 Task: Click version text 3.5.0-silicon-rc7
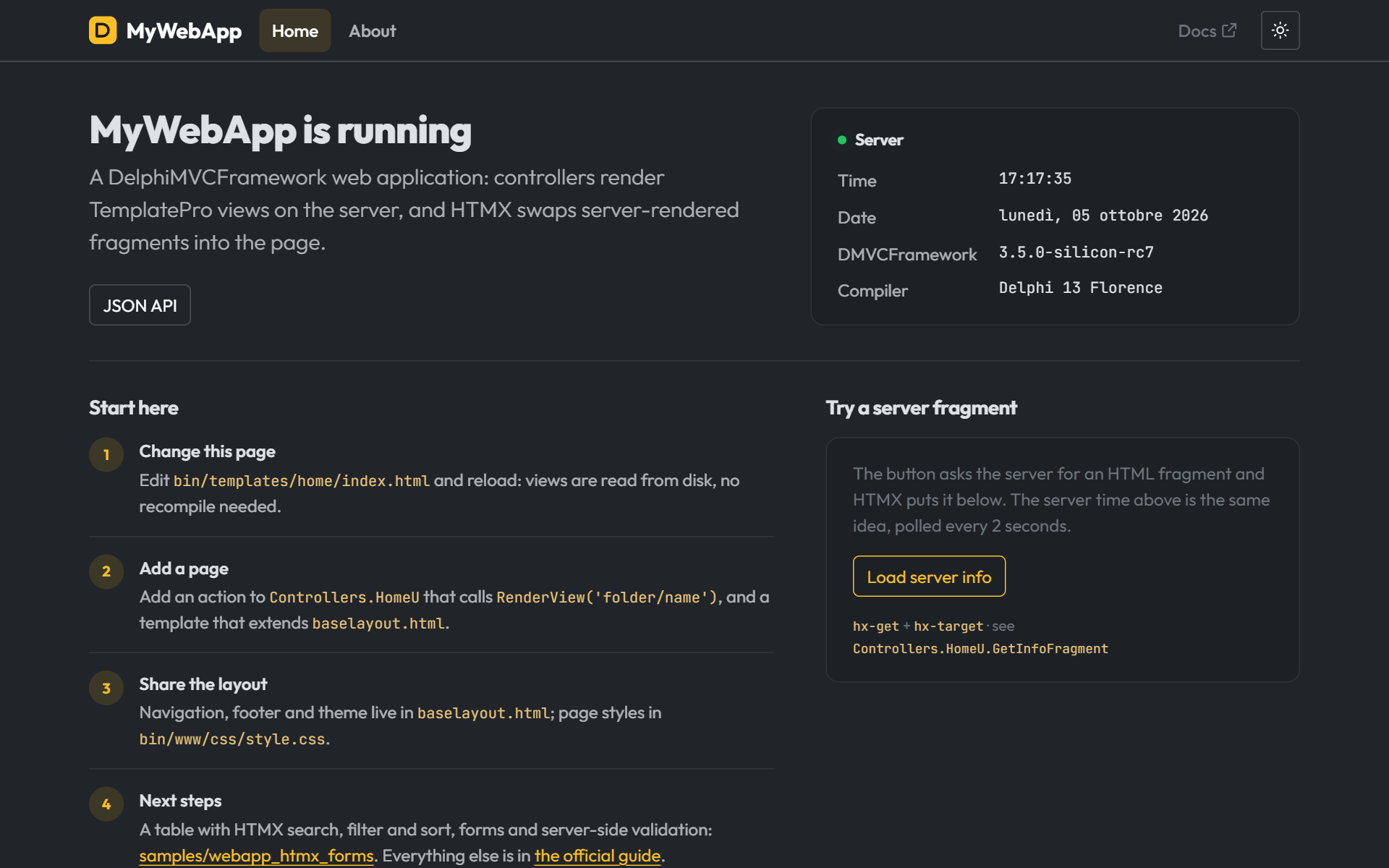[1076, 252]
